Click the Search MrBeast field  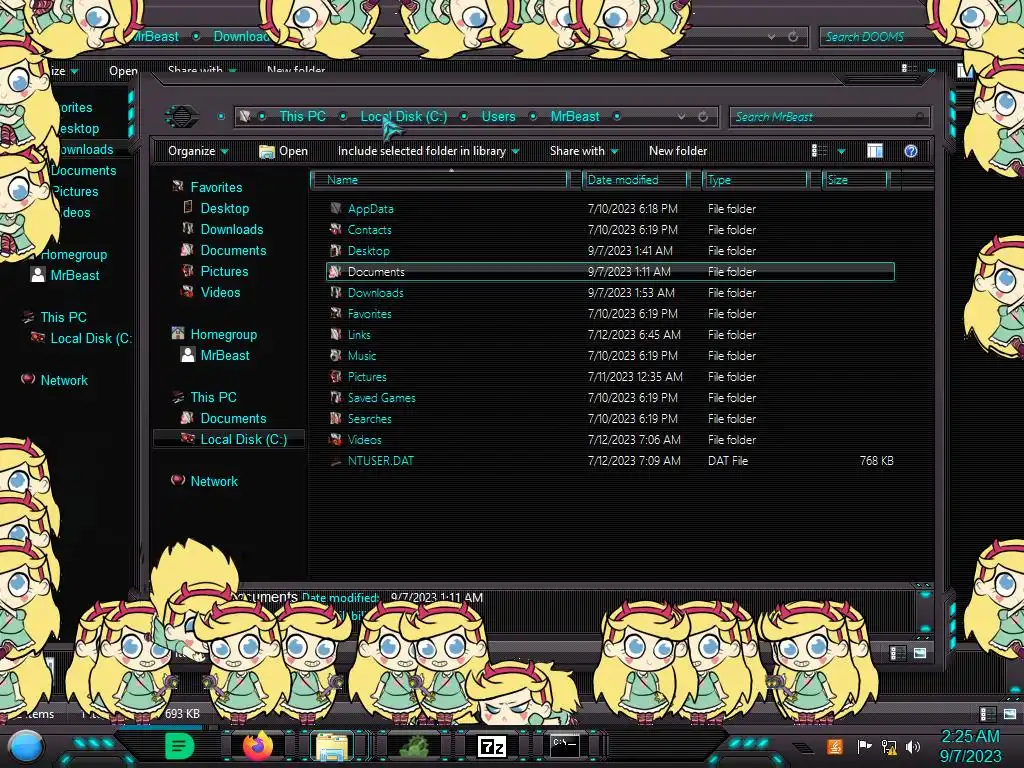[x=829, y=117]
